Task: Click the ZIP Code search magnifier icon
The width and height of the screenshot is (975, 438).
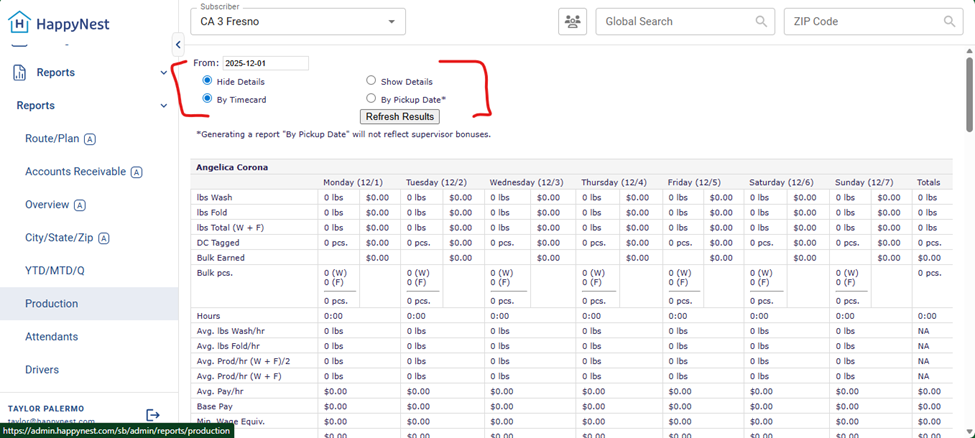Action: pos(950,21)
